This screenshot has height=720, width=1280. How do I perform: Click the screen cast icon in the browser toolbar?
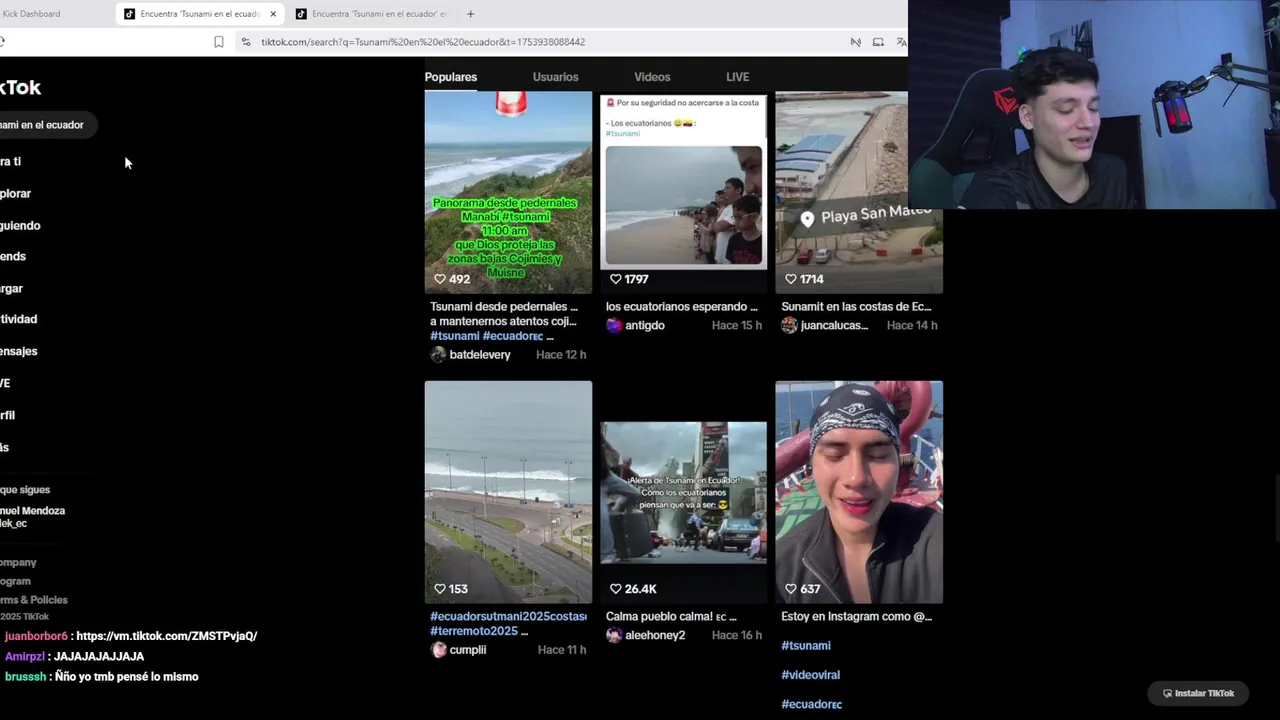pyautogui.click(x=878, y=42)
